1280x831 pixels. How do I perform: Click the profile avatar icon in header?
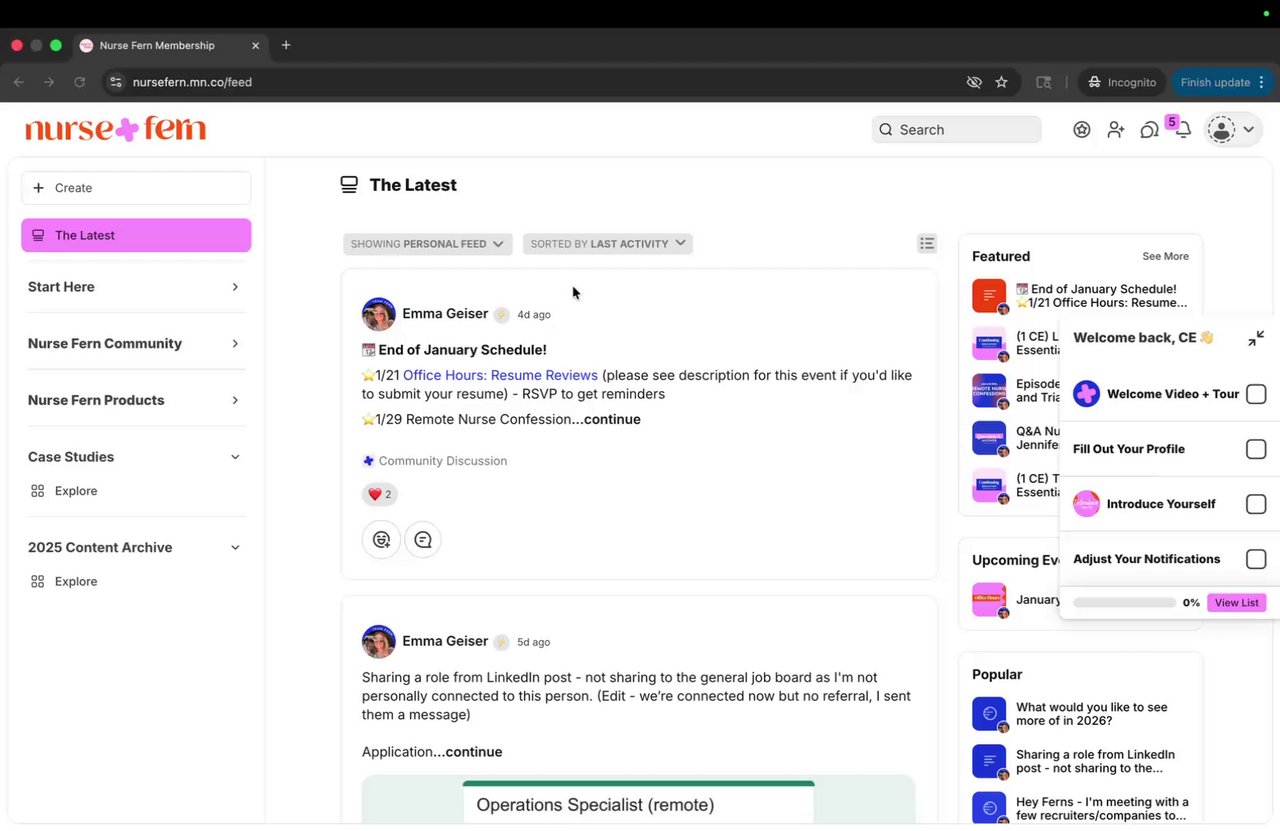tap(1221, 129)
